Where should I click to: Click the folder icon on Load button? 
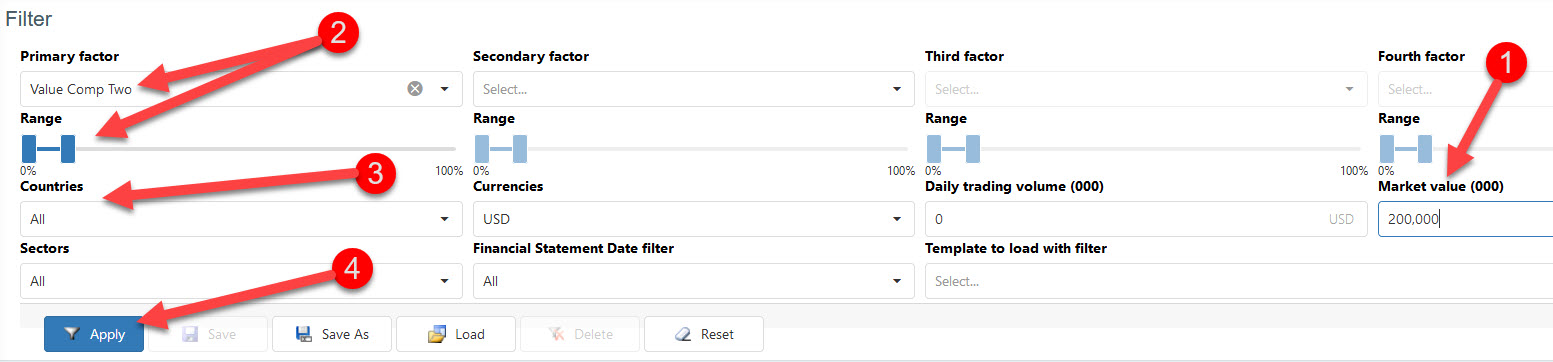pos(436,334)
